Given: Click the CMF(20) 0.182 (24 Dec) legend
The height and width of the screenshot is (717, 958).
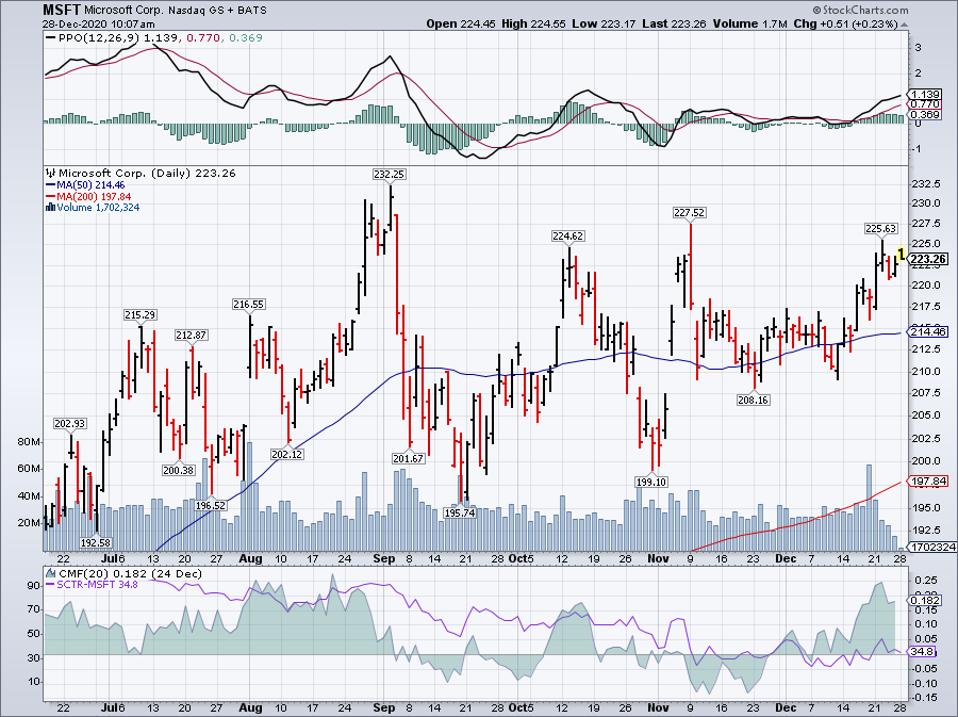Looking at the screenshot, I should tap(130, 574).
